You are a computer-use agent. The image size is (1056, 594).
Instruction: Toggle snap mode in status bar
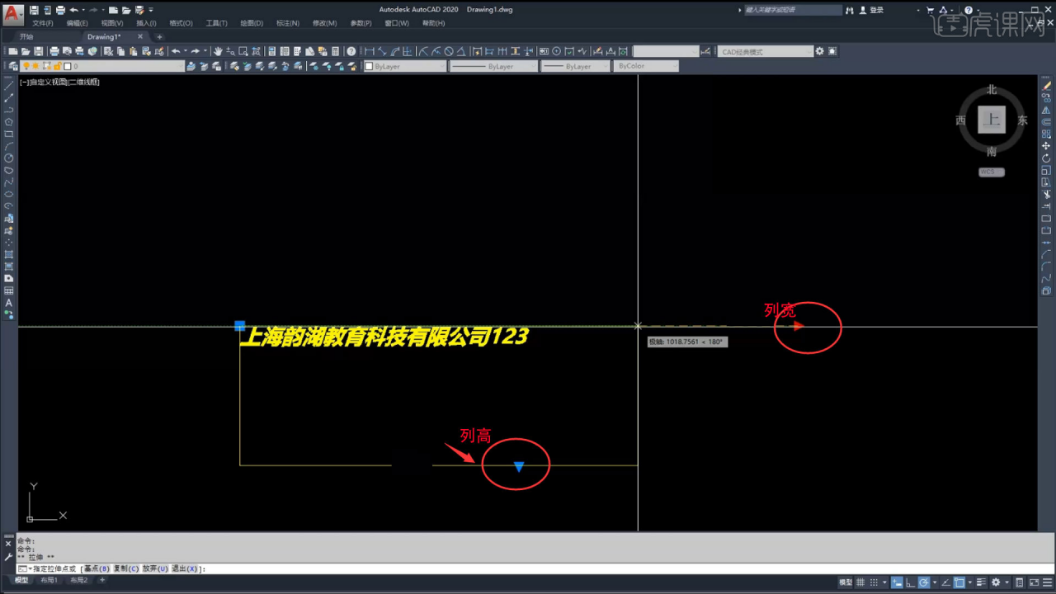pyautogui.click(x=873, y=583)
